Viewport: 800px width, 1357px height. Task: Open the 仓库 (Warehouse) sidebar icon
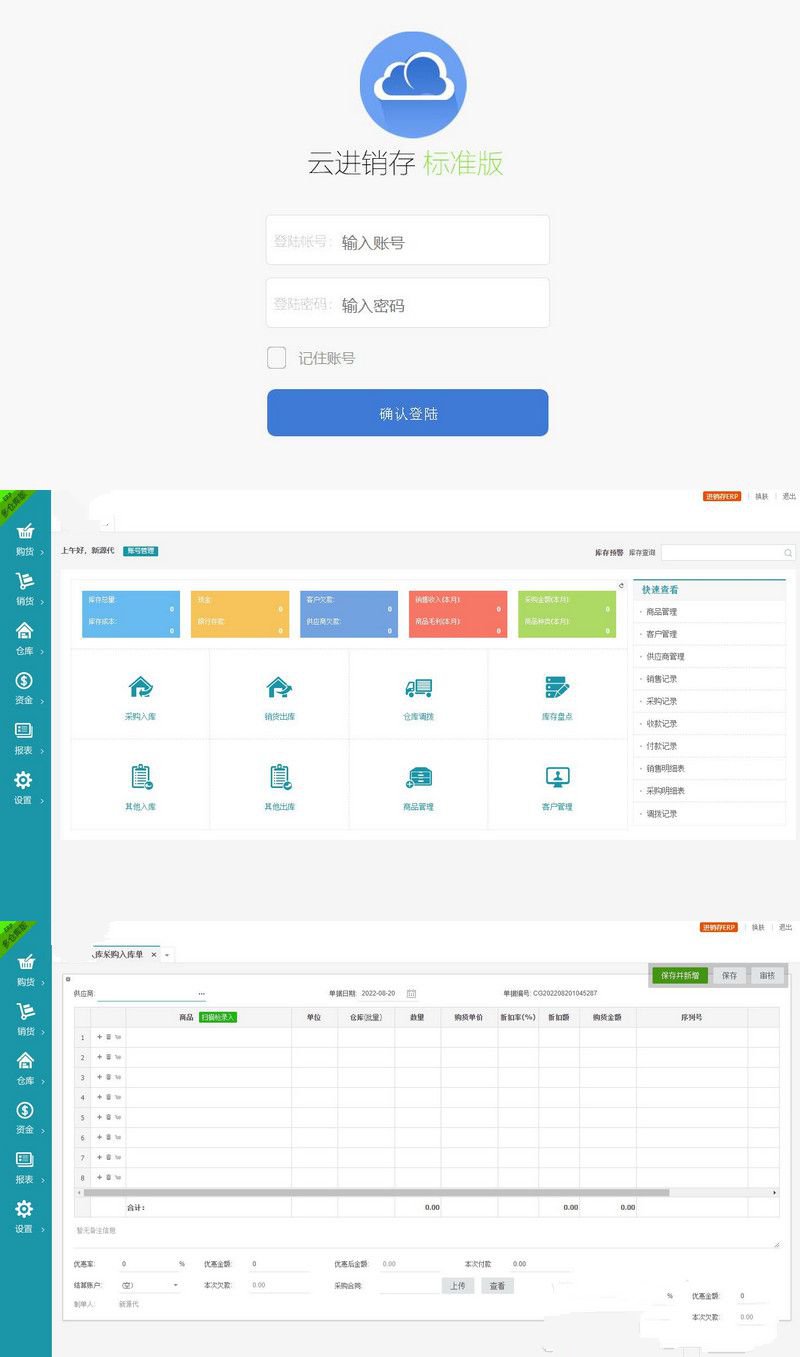pyautogui.click(x=23, y=637)
